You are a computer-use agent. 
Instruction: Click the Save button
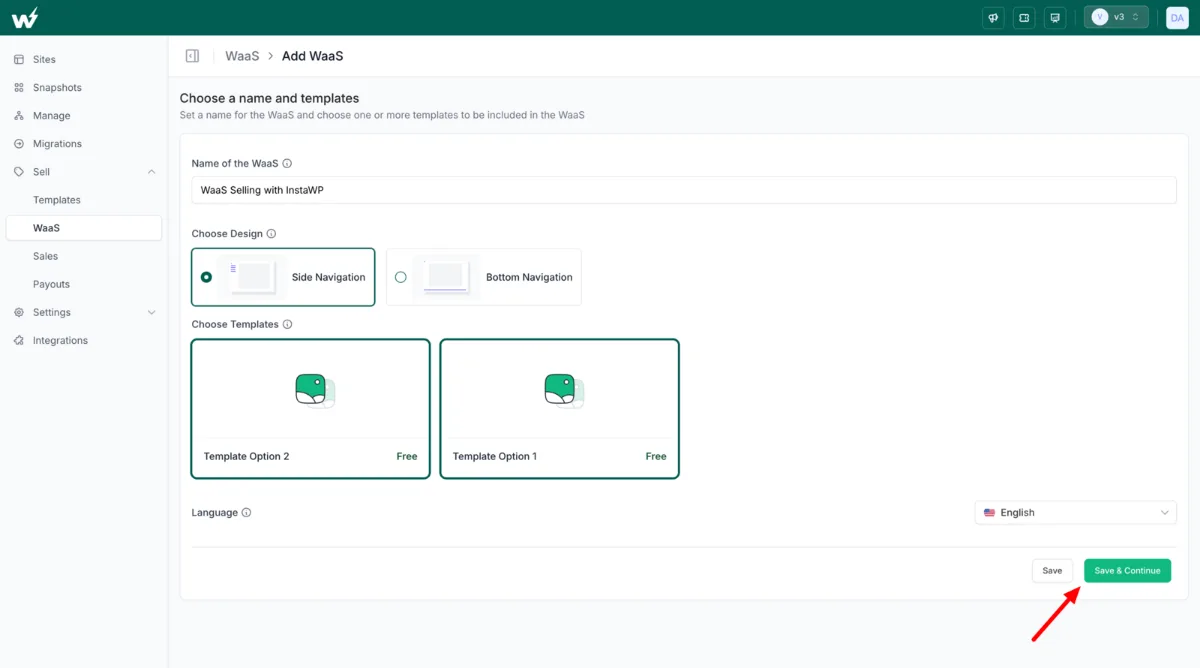point(1052,571)
